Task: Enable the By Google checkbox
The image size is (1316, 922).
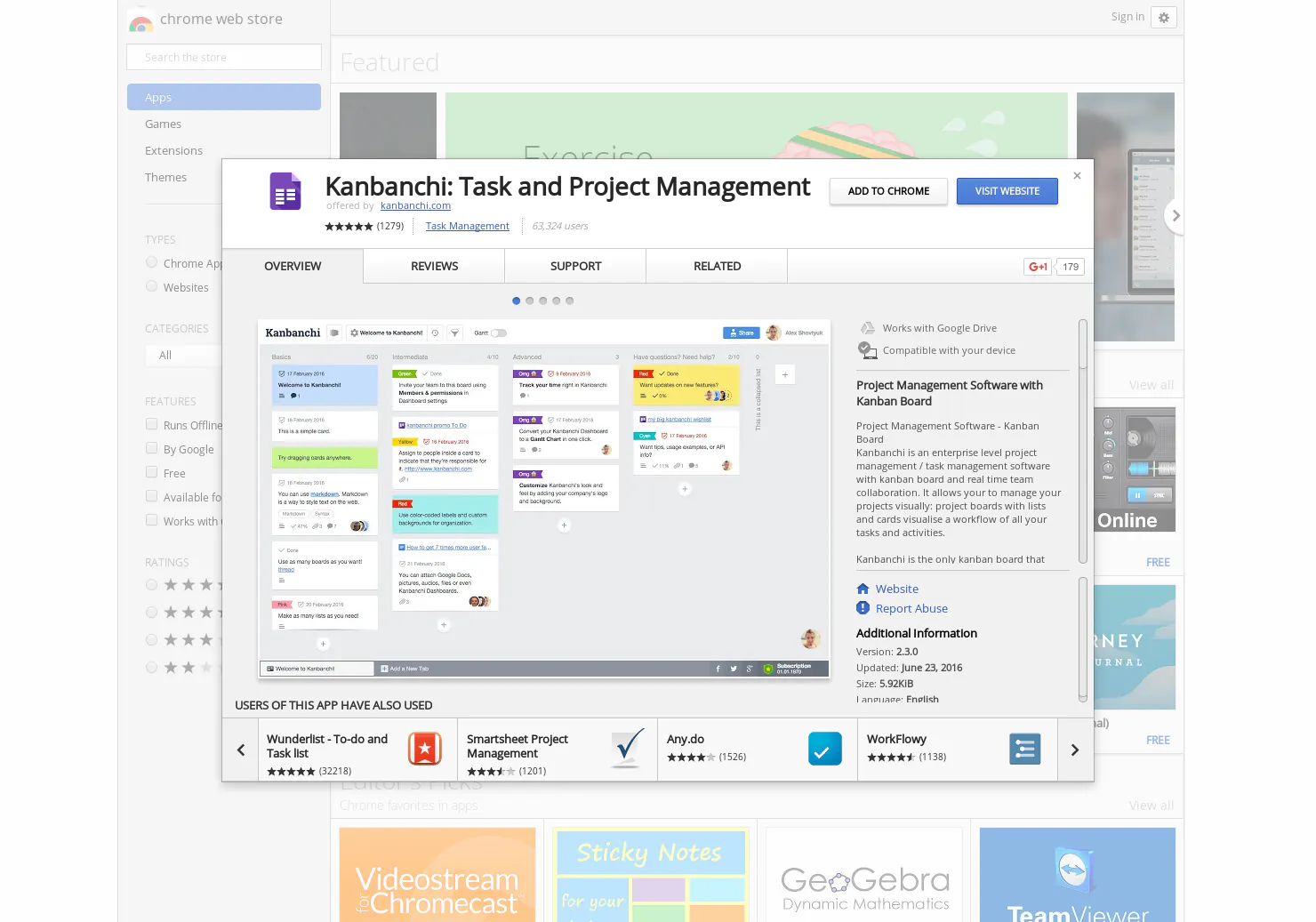Action: [152, 448]
